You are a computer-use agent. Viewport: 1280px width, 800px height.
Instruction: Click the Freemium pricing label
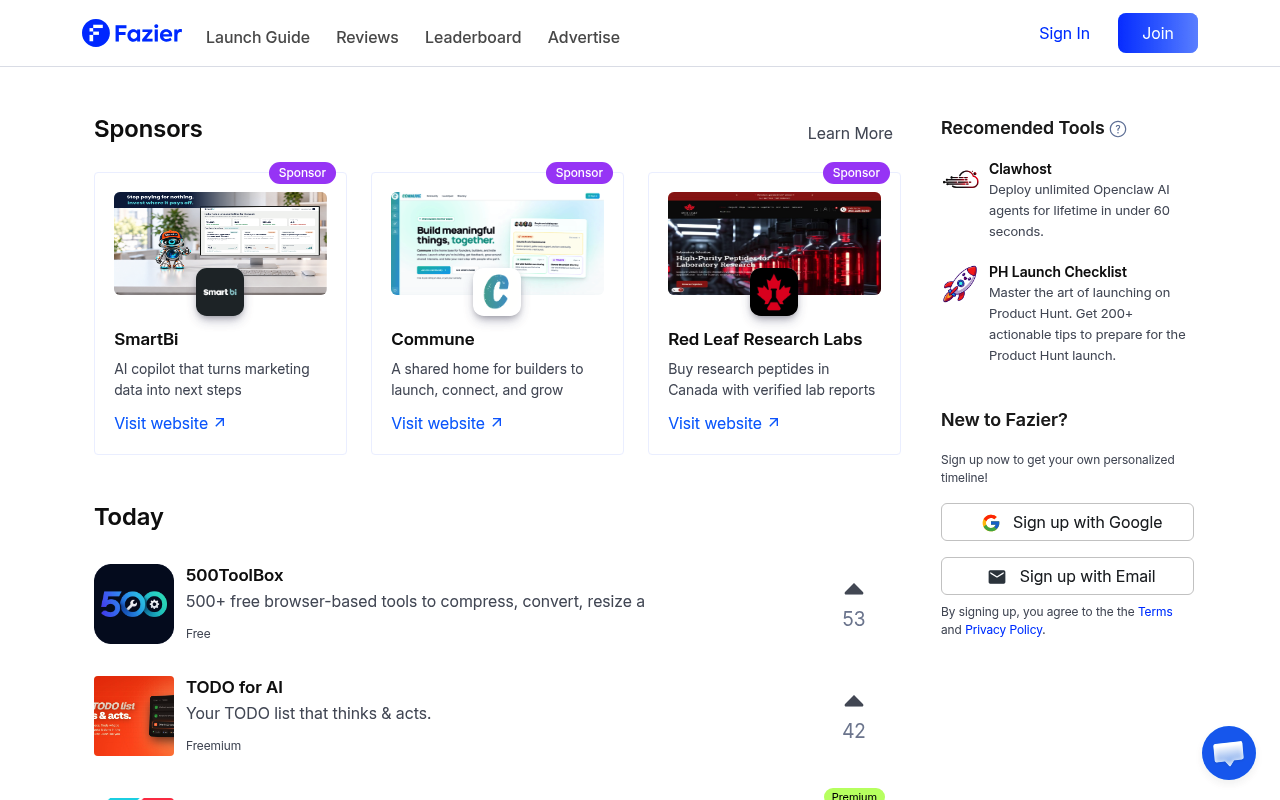pyautogui.click(x=213, y=746)
